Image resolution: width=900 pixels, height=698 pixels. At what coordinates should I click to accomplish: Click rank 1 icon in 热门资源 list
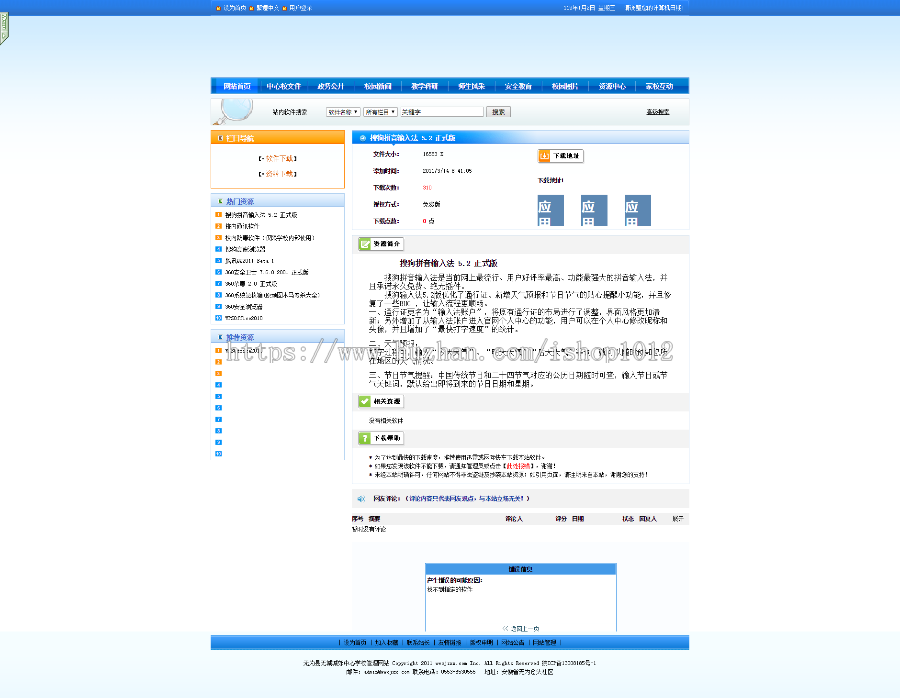(x=218, y=215)
